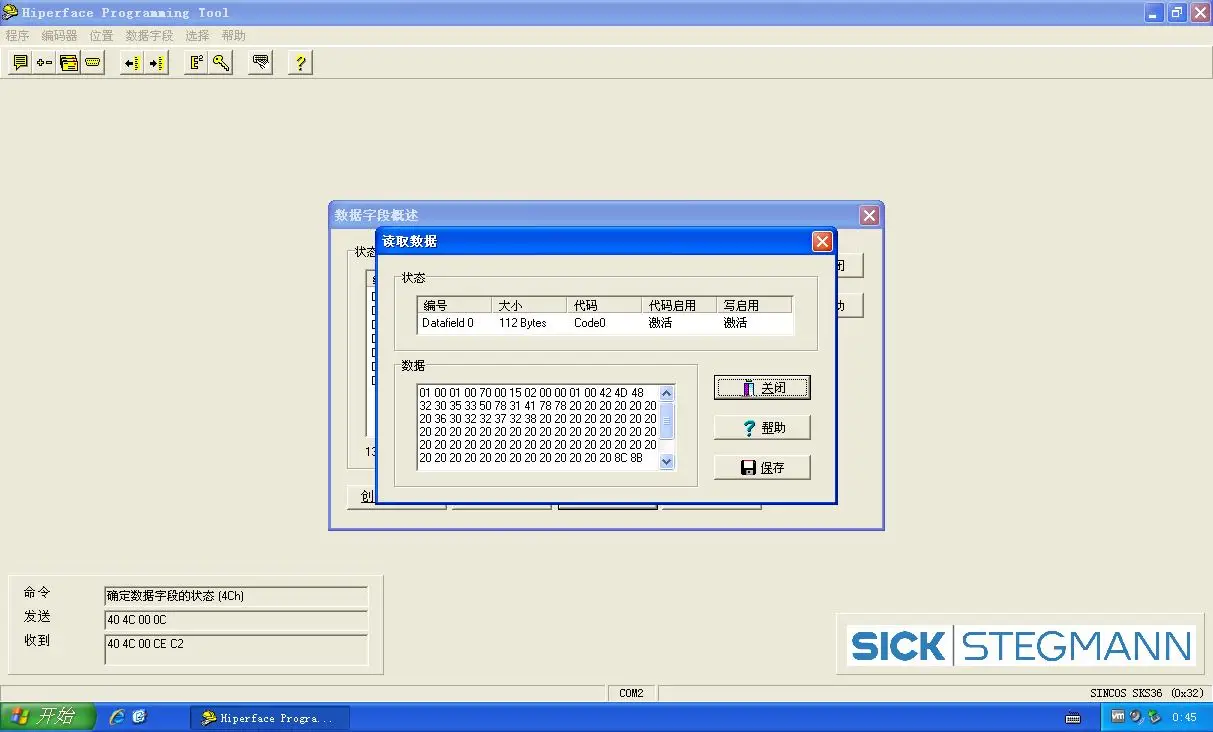Open the data field folders toolbar icon
The width and height of the screenshot is (1213, 732).
(68, 62)
